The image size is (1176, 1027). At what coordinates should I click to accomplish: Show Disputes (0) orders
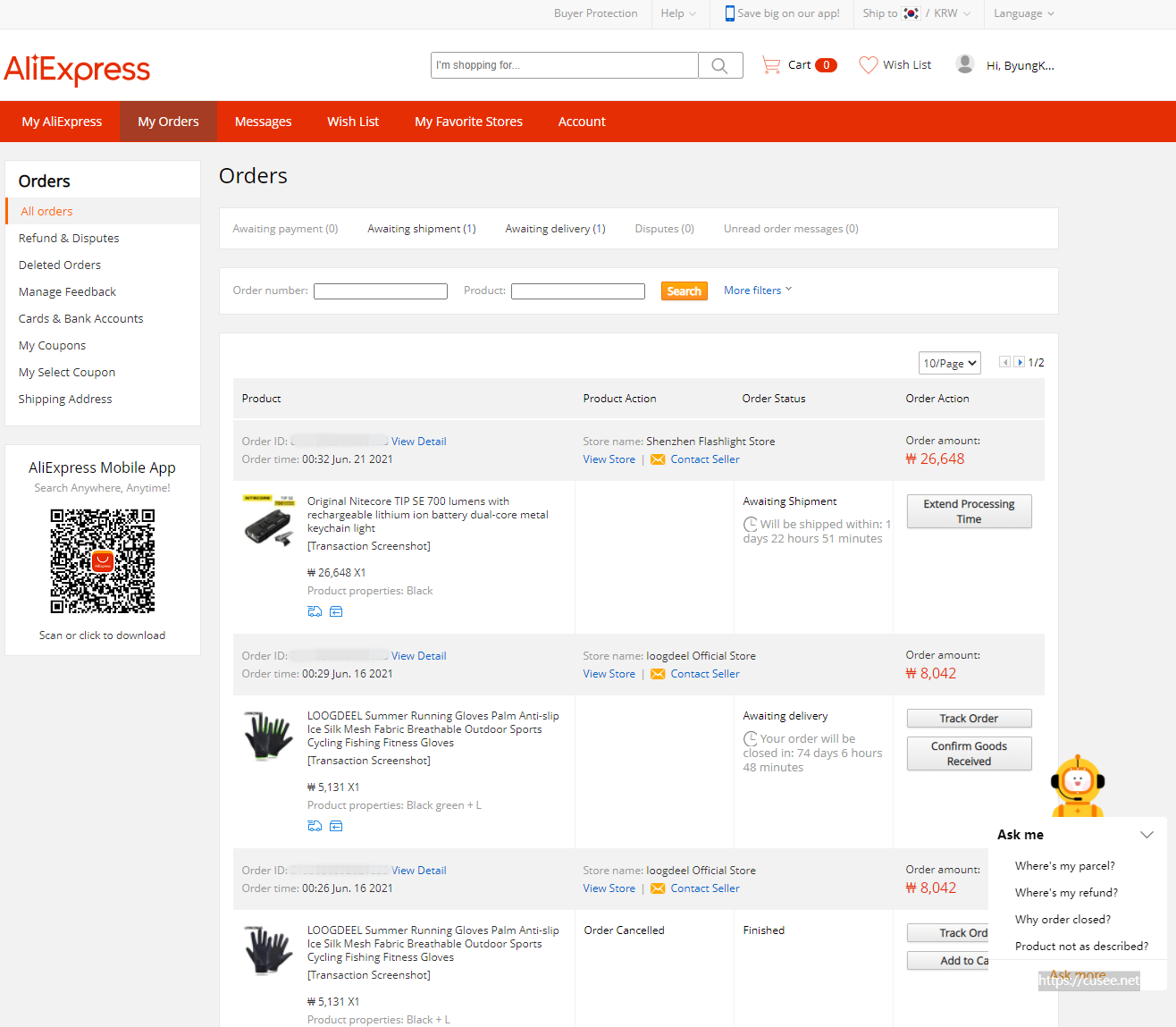664,229
